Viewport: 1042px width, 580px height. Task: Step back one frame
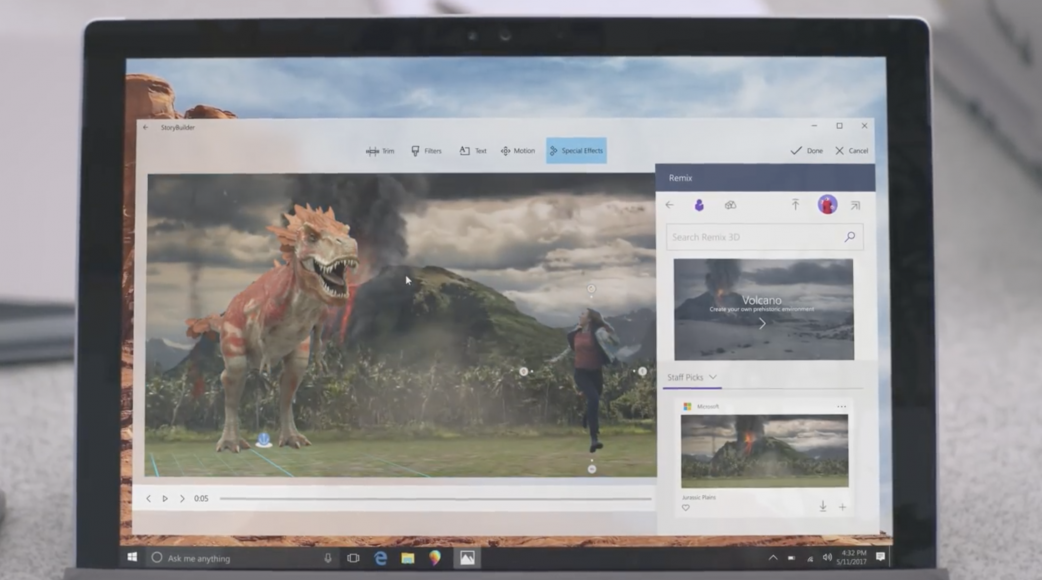pyautogui.click(x=148, y=498)
